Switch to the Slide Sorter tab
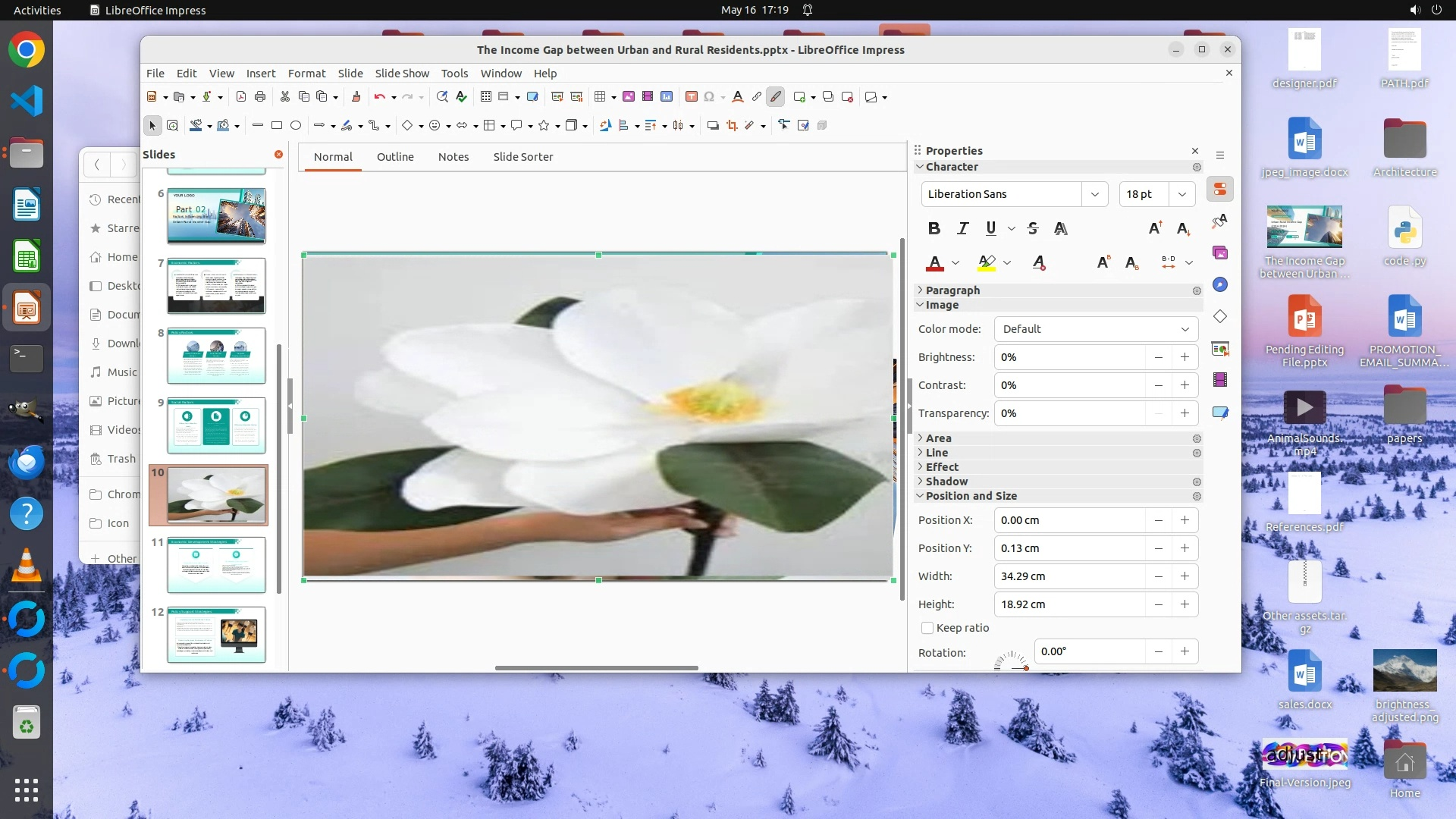This screenshot has width=1456, height=819. [522, 157]
